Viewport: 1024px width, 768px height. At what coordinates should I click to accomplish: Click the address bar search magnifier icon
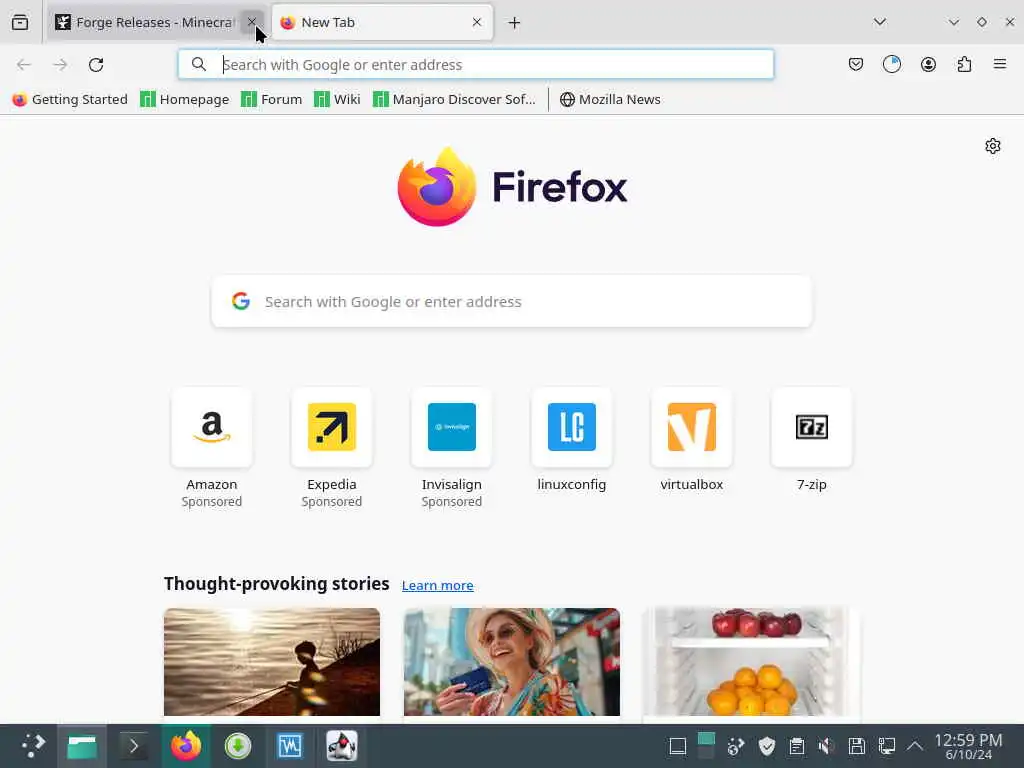coord(199,64)
